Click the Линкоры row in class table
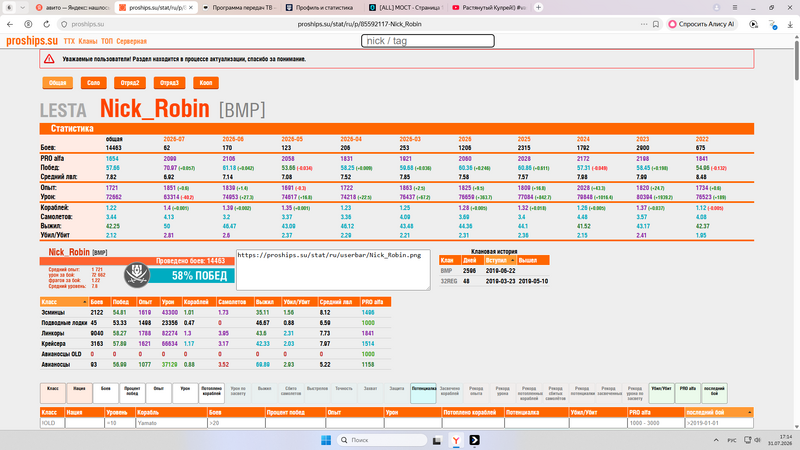Image resolution: width=800 pixels, height=450 pixels. [215, 333]
